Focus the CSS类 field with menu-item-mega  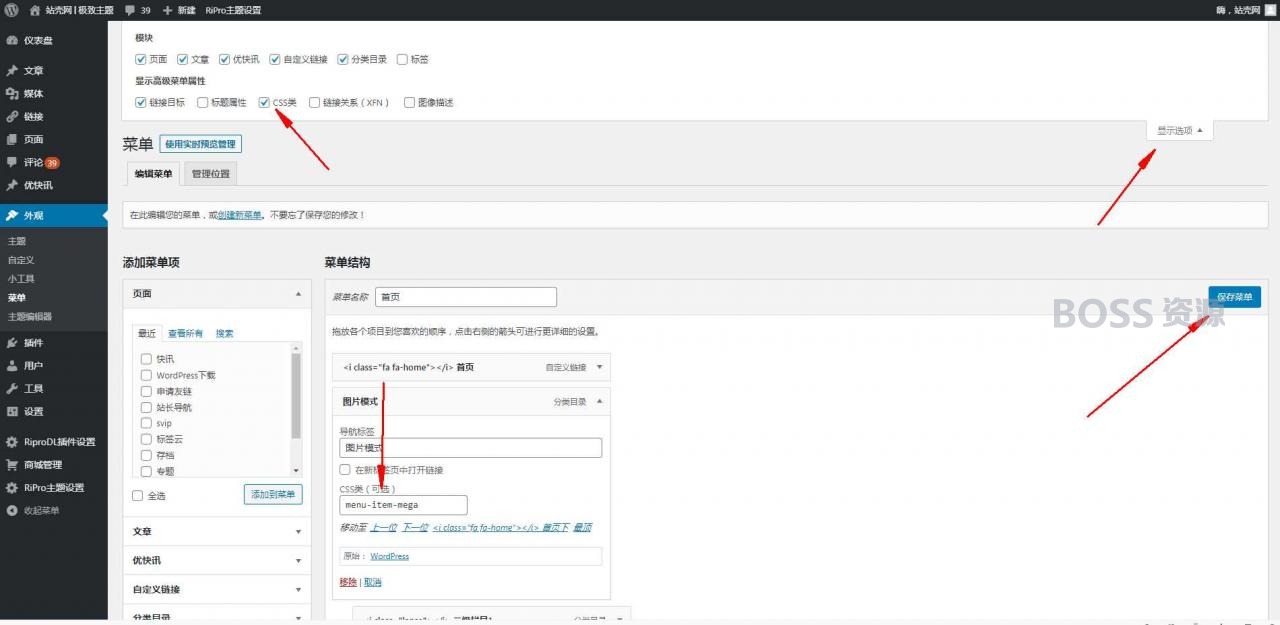click(403, 505)
